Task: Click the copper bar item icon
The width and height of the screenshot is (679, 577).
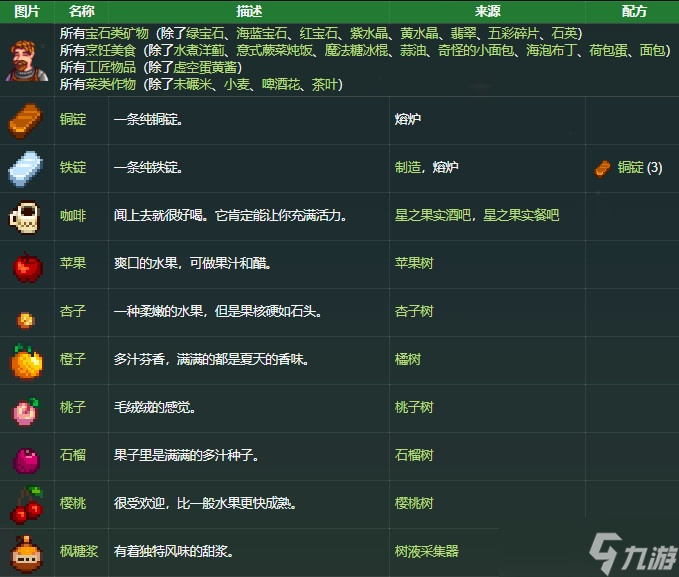Action: tap(26, 121)
